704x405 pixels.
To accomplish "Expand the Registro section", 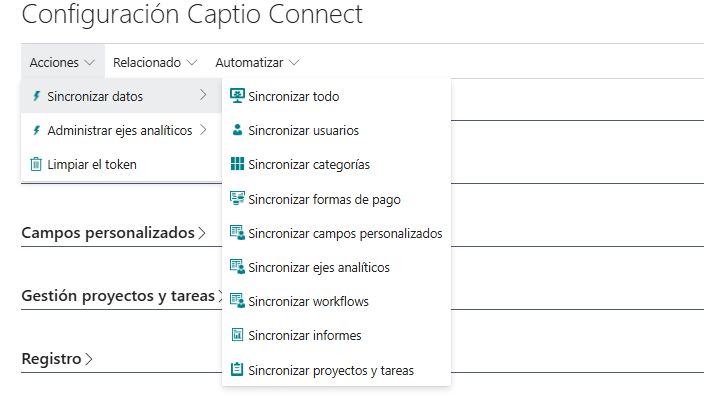I will coord(57,359).
